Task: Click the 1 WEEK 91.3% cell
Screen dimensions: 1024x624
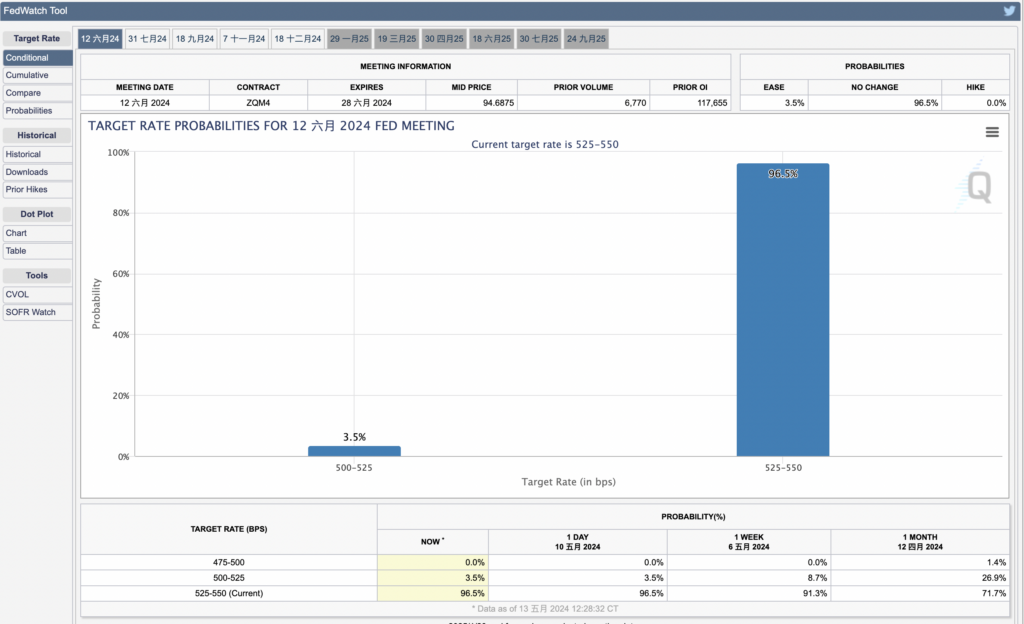Action: pos(749,593)
